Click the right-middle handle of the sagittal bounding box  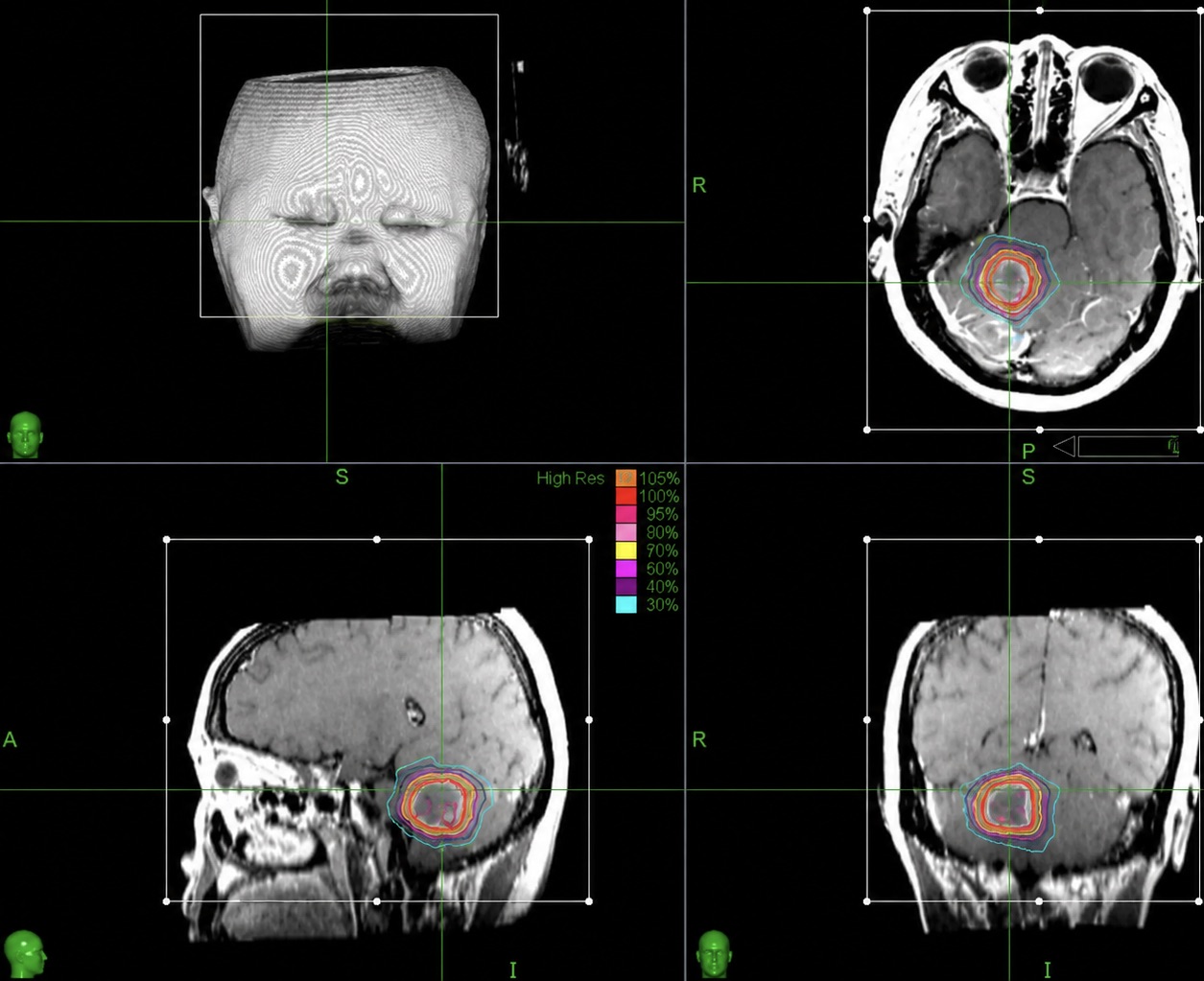pos(589,719)
